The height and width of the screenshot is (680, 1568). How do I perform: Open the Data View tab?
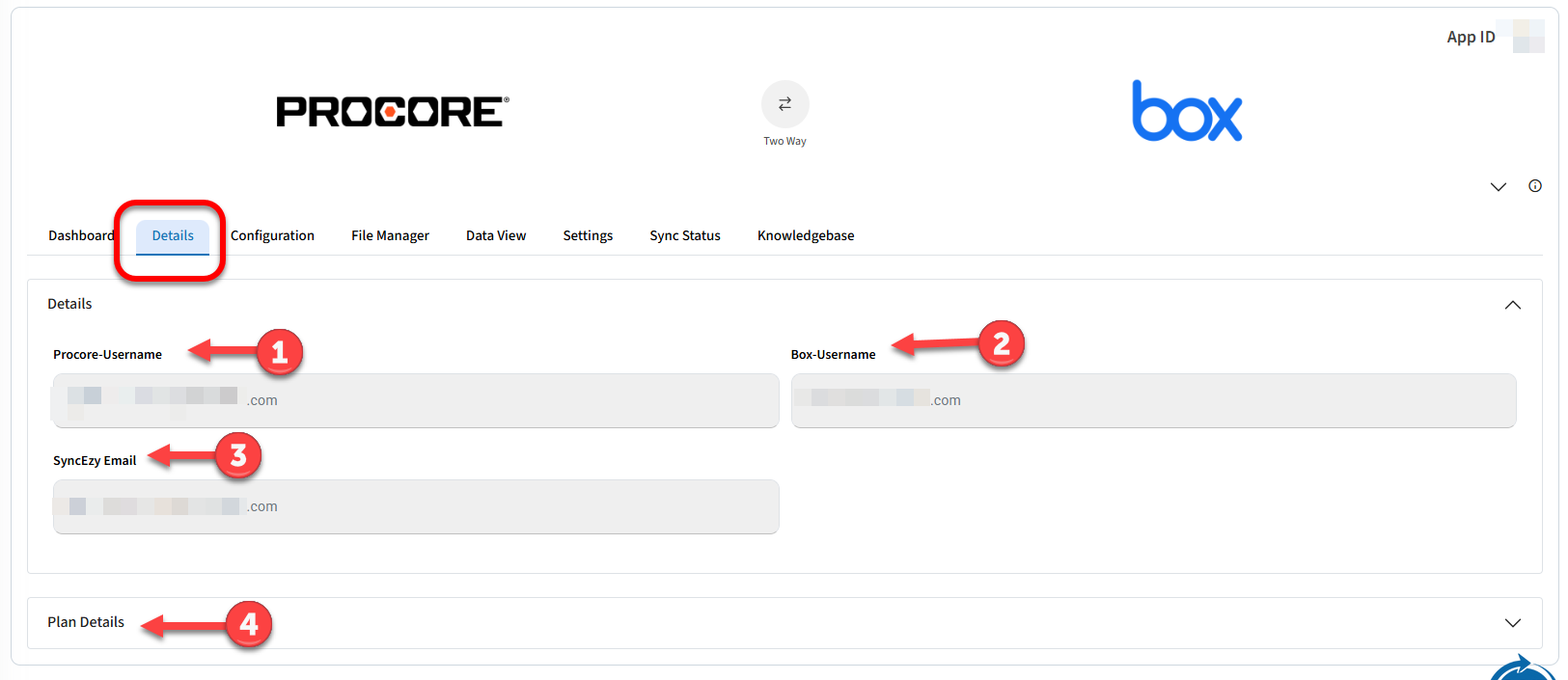(496, 235)
